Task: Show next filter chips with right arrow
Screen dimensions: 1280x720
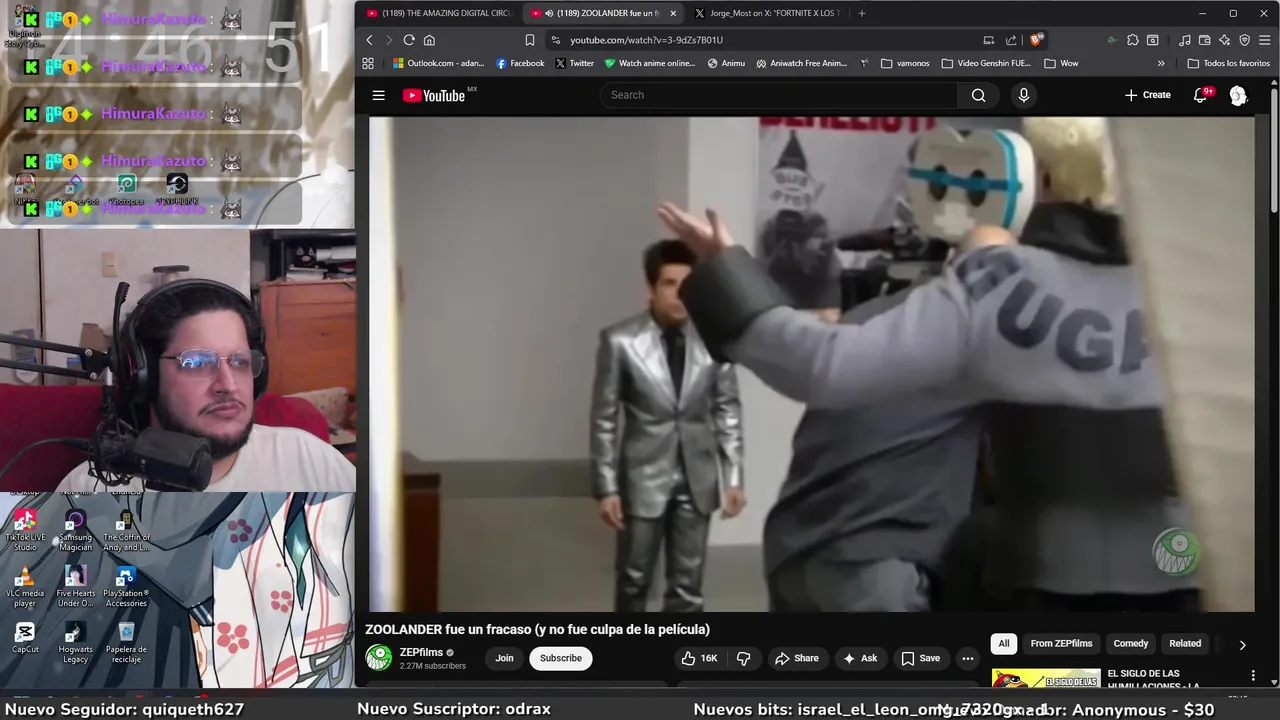Action: coord(1242,645)
